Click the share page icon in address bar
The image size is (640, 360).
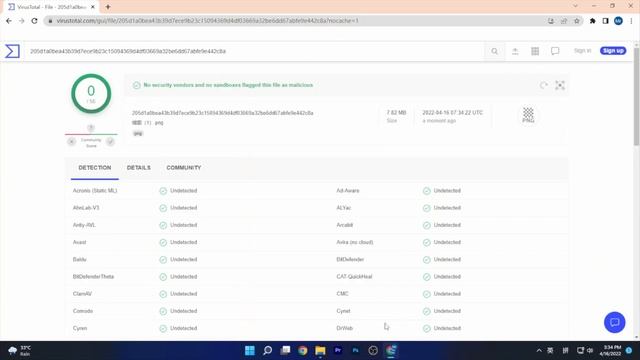click(564, 21)
